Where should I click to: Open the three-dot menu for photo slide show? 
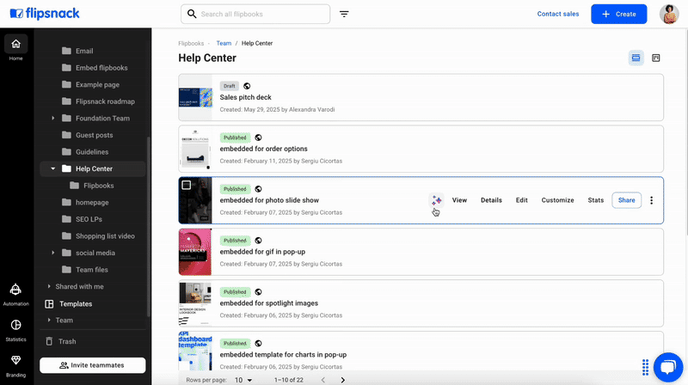[x=652, y=200]
